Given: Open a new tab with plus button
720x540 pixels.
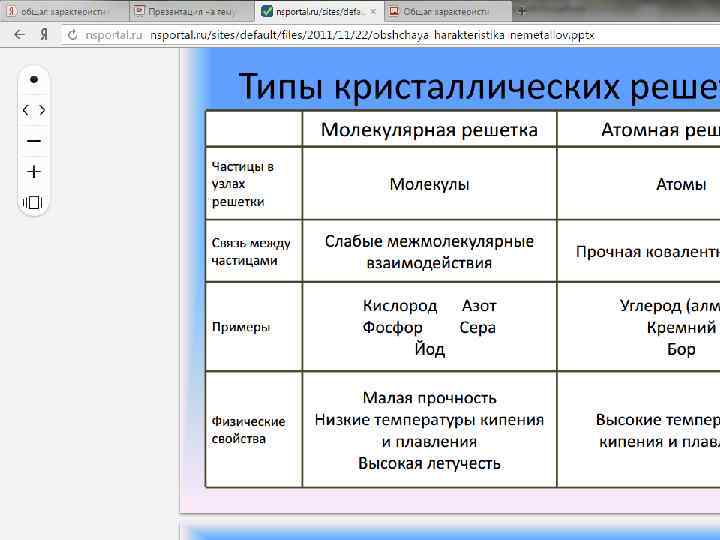Looking at the screenshot, I should tap(522, 11).
